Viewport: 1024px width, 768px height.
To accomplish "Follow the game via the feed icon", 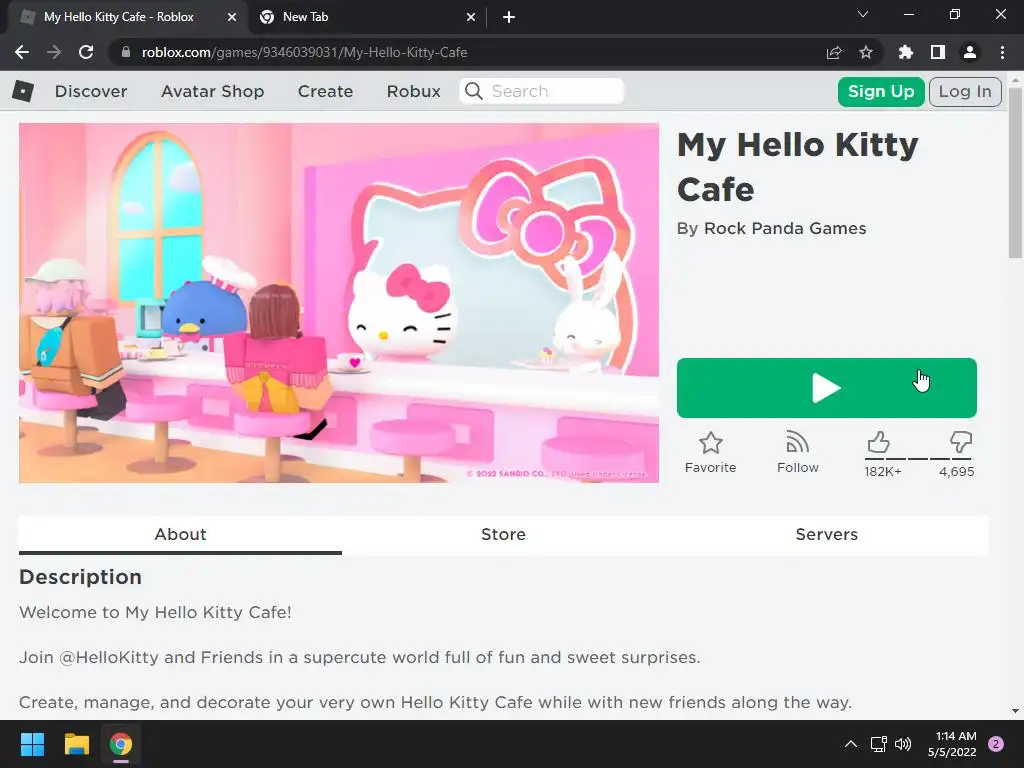I will [x=797, y=443].
